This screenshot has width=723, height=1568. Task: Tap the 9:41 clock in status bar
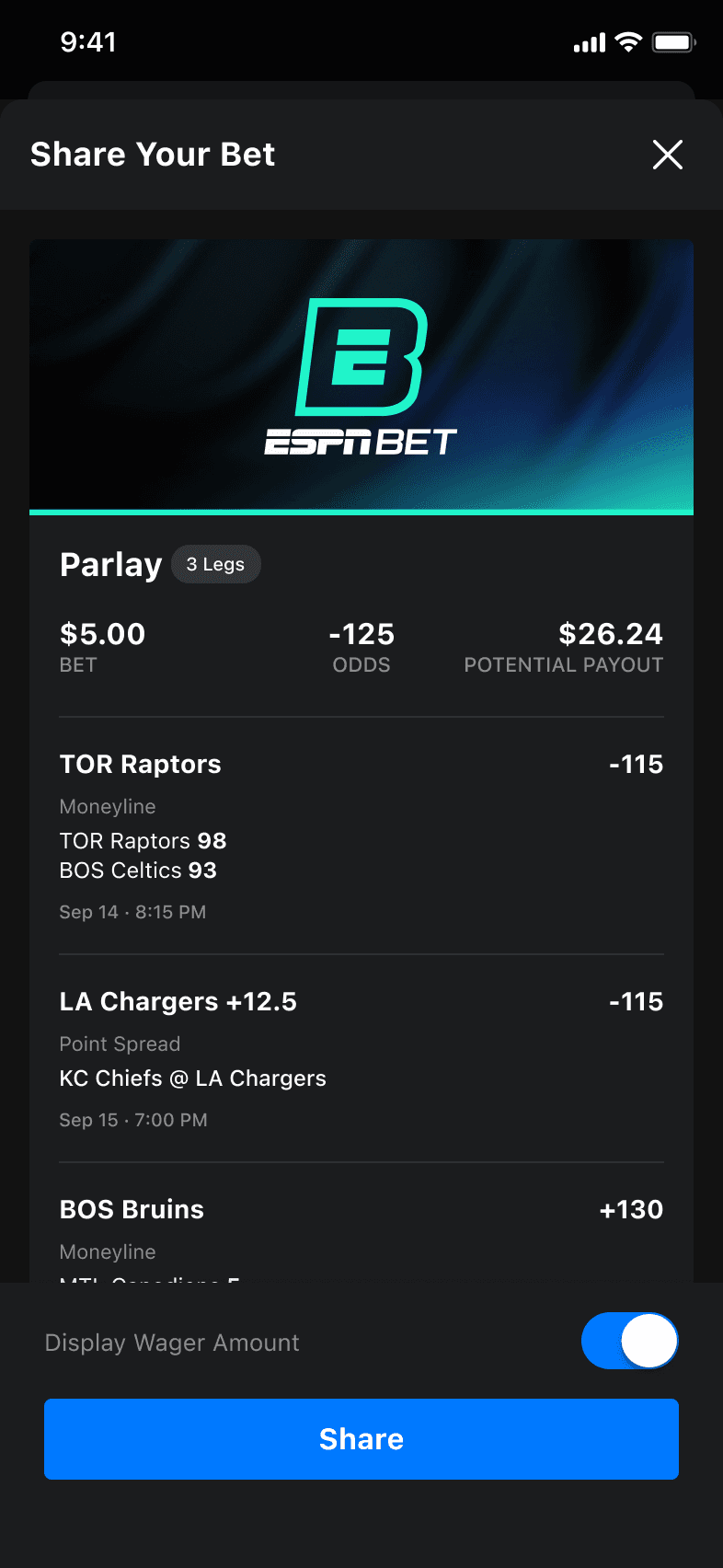click(88, 42)
